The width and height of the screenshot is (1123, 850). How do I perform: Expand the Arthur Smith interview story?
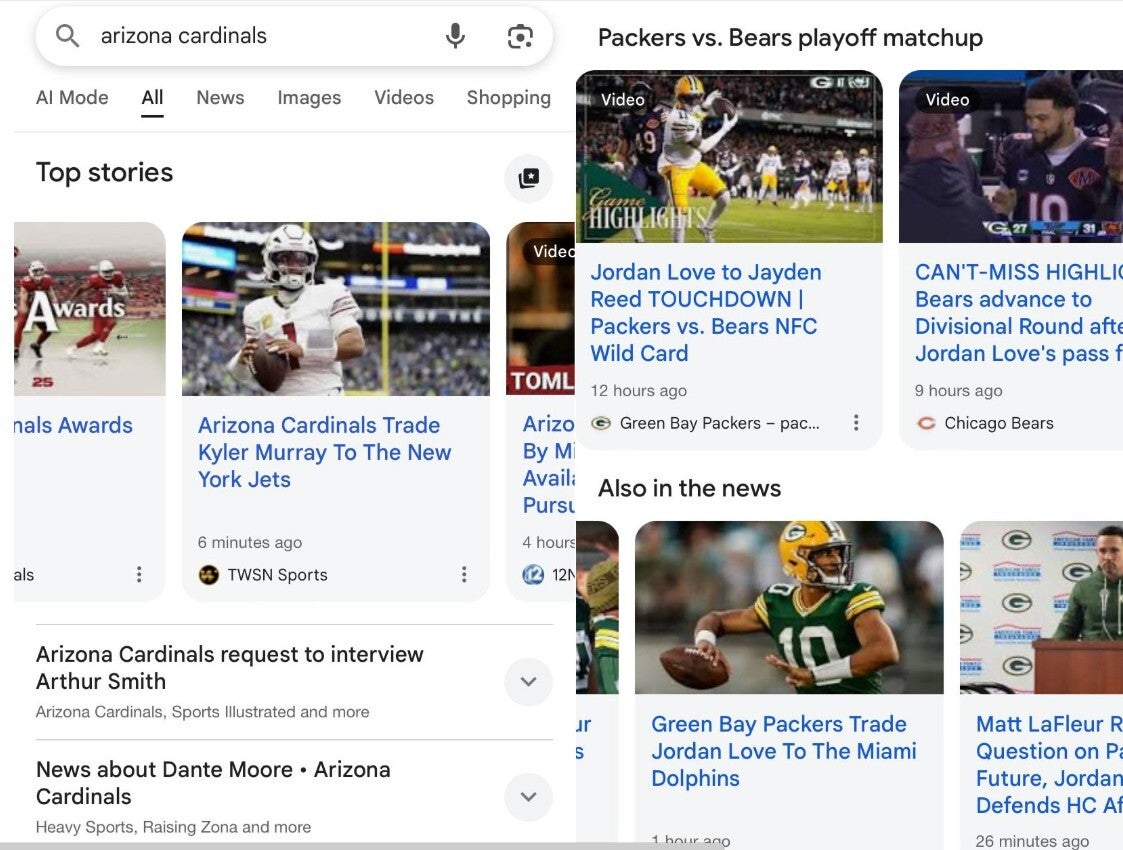[528, 682]
